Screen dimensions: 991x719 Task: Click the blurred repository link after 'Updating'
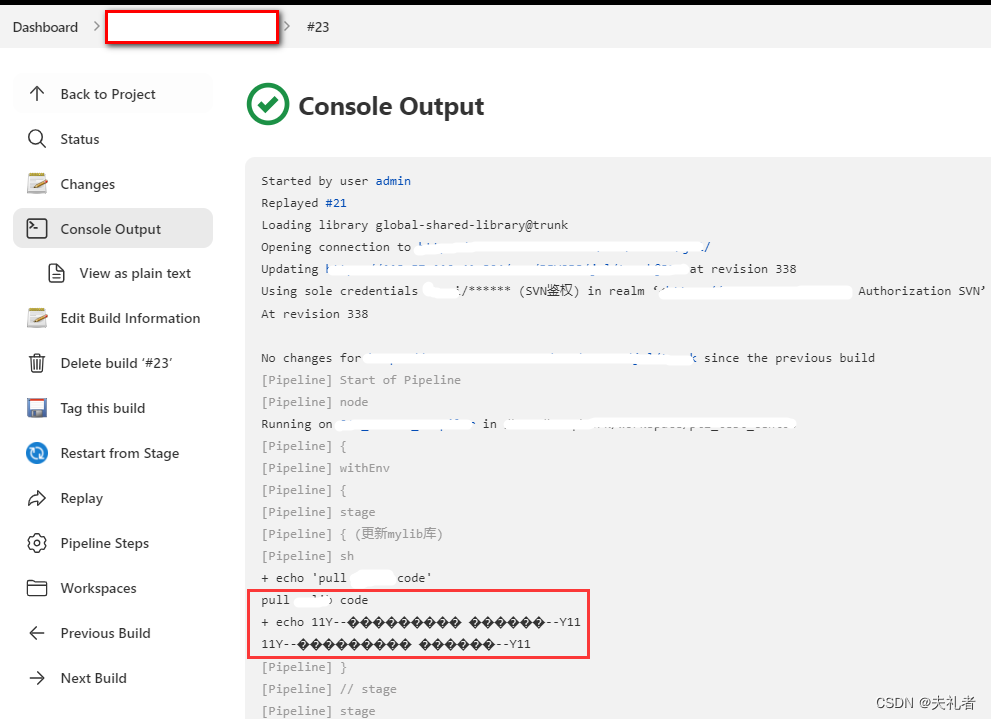[x=506, y=269]
